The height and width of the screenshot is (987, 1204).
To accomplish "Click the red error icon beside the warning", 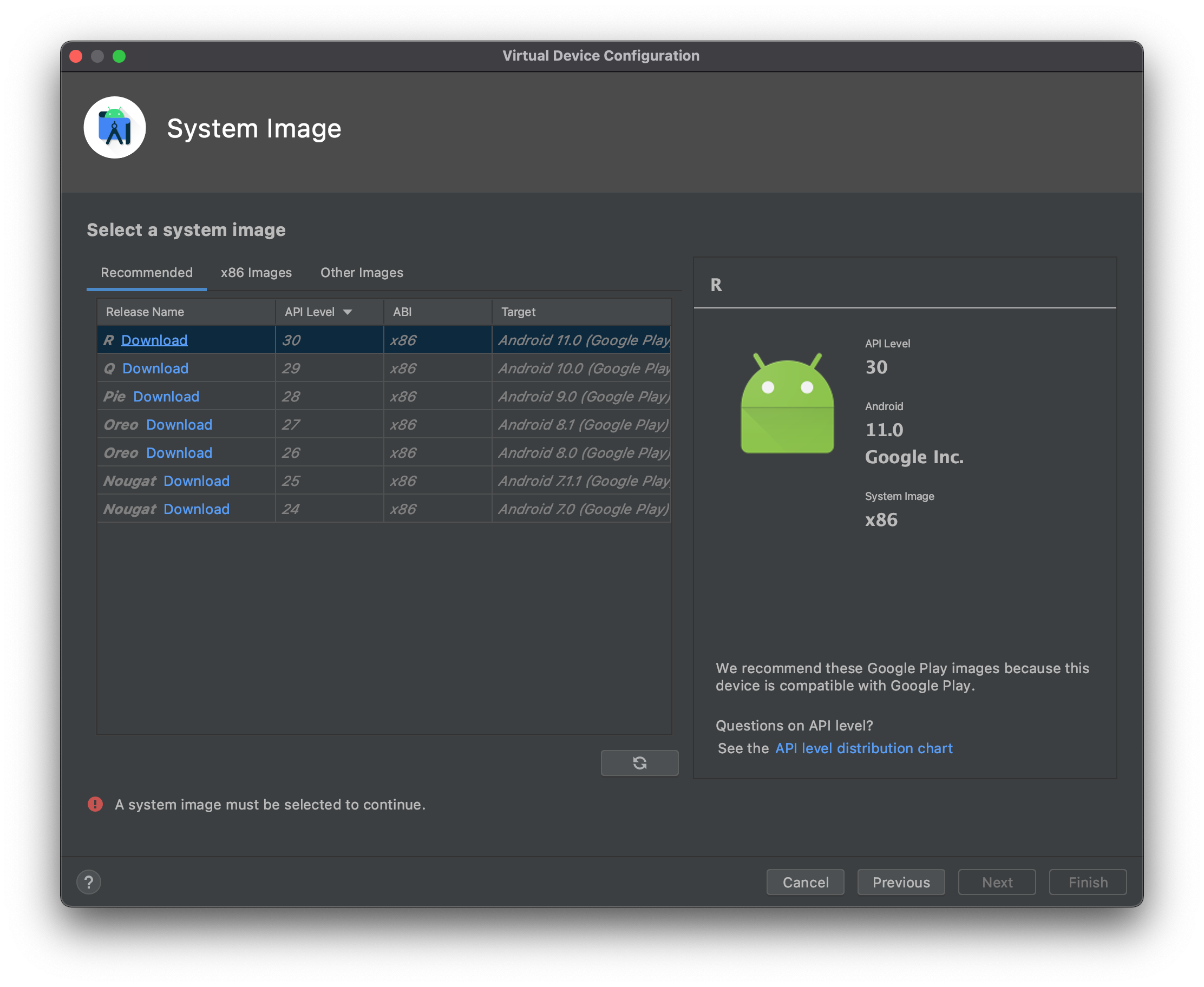I will 95,804.
